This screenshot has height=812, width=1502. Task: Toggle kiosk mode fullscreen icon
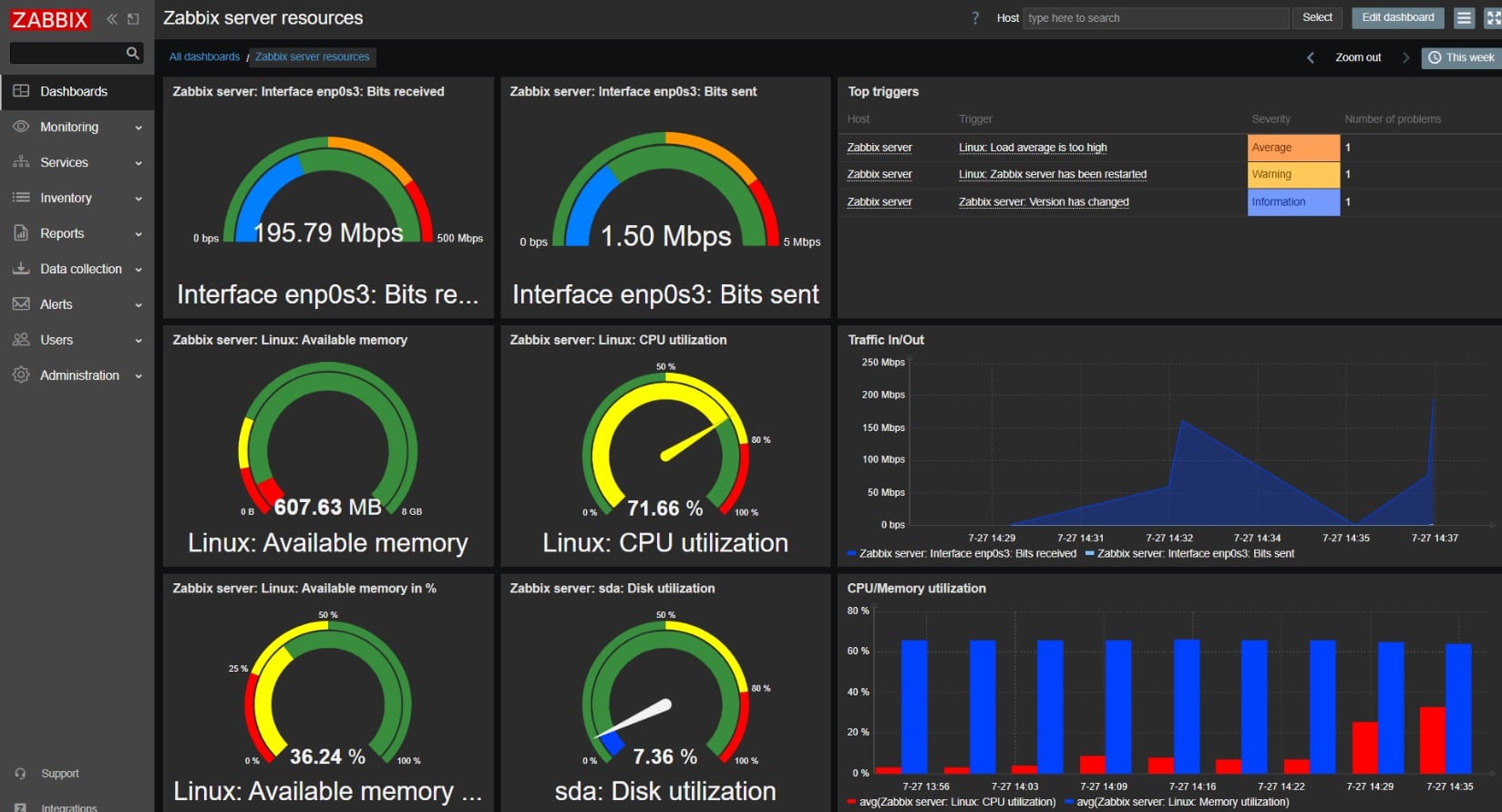[x=1493, y=18]
